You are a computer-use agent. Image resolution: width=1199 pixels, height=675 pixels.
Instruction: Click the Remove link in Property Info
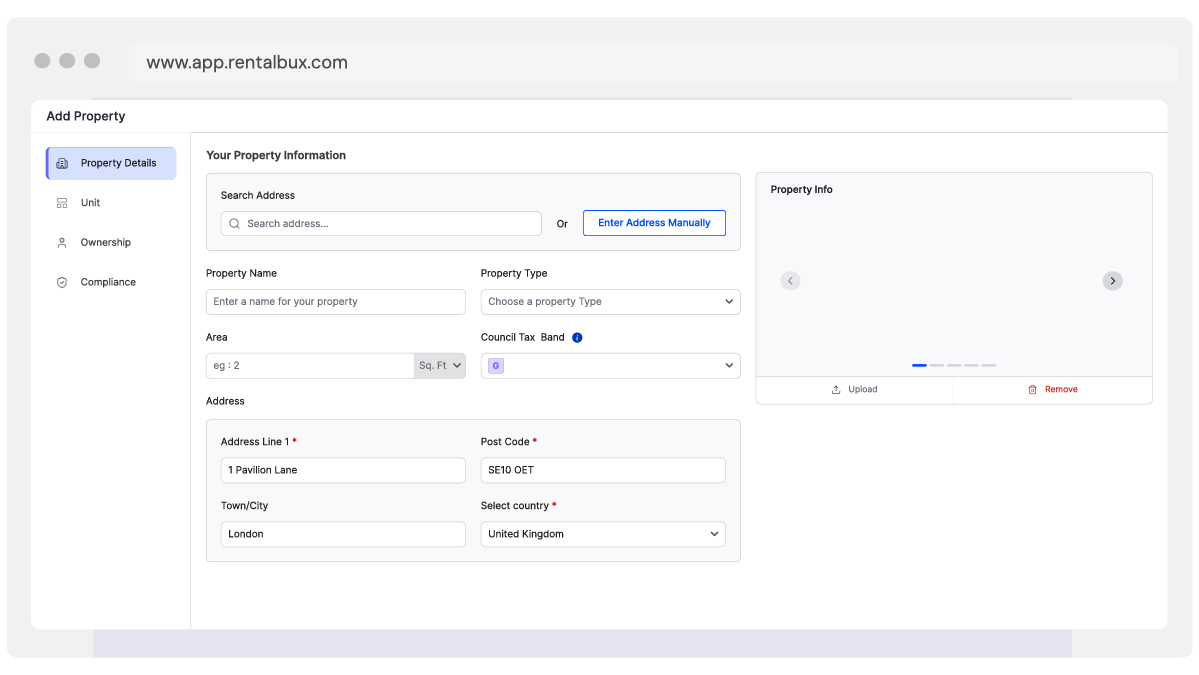pyautogui.click(x=1059, y=389)
